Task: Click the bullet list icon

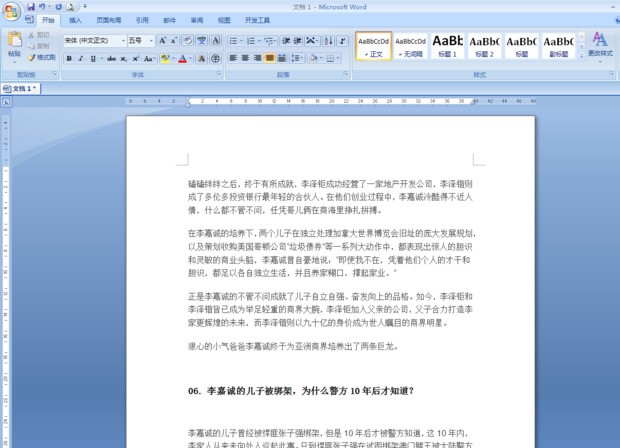Action: coord(232,41)
